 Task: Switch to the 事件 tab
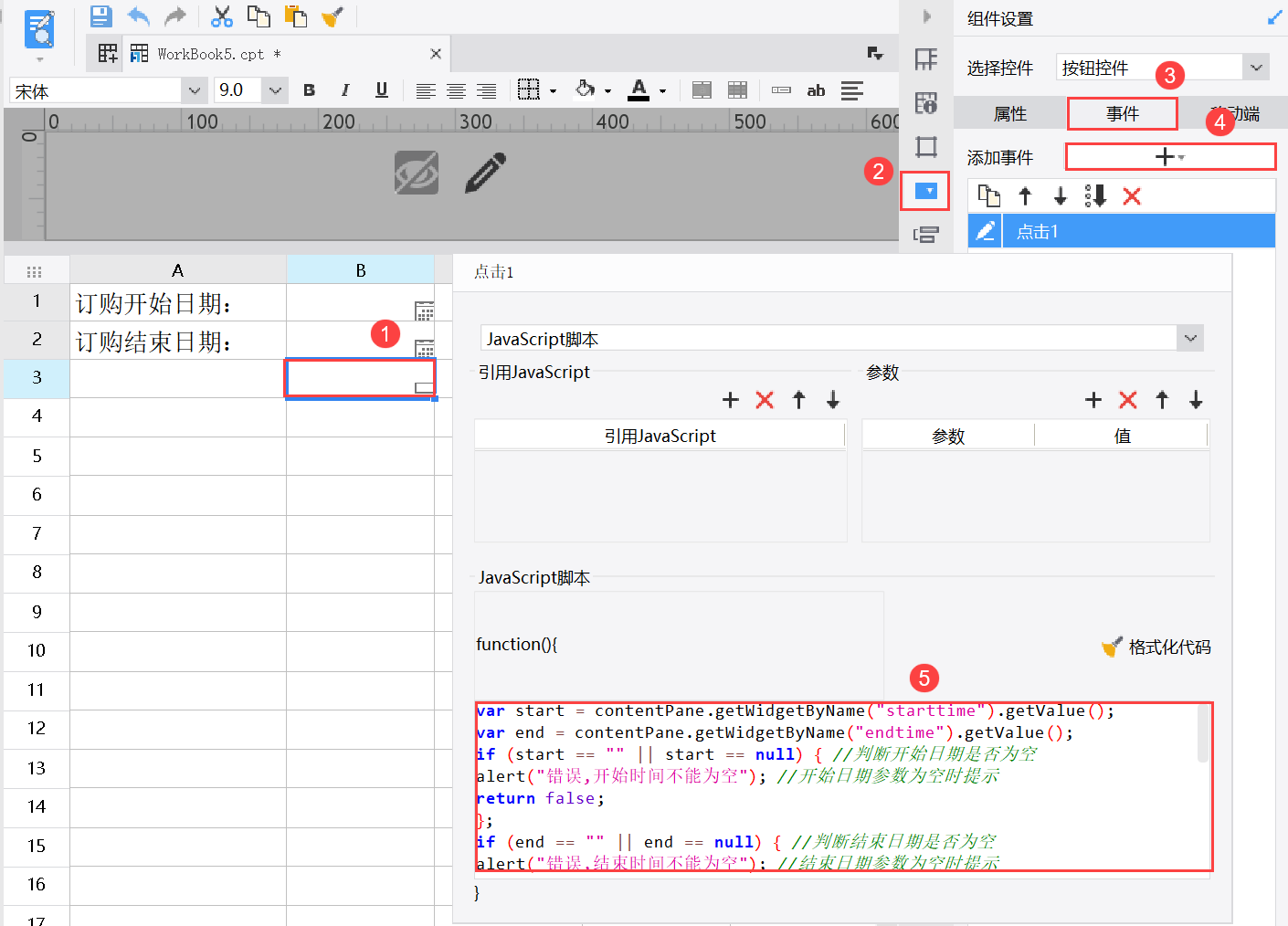pos(1122,113)
